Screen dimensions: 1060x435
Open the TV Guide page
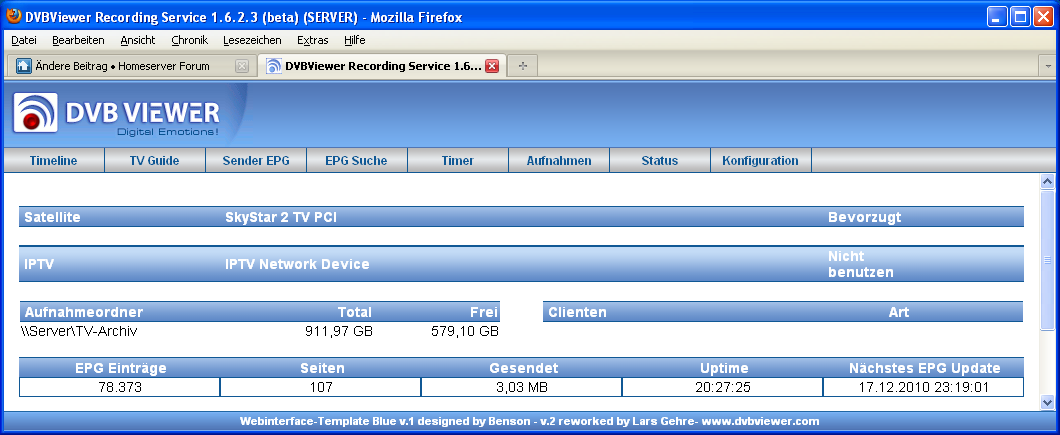point(154,160)
